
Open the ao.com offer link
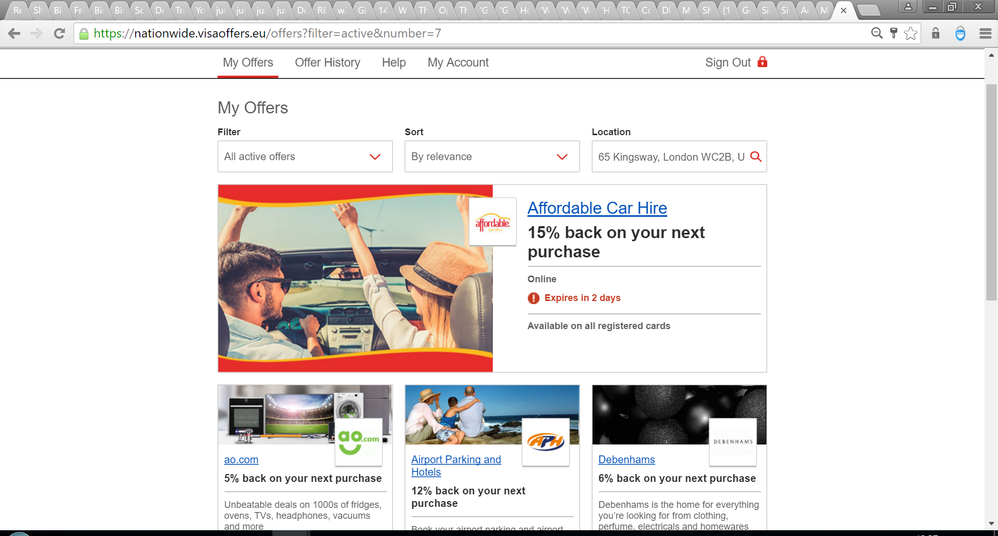click(x=241, y=460)
